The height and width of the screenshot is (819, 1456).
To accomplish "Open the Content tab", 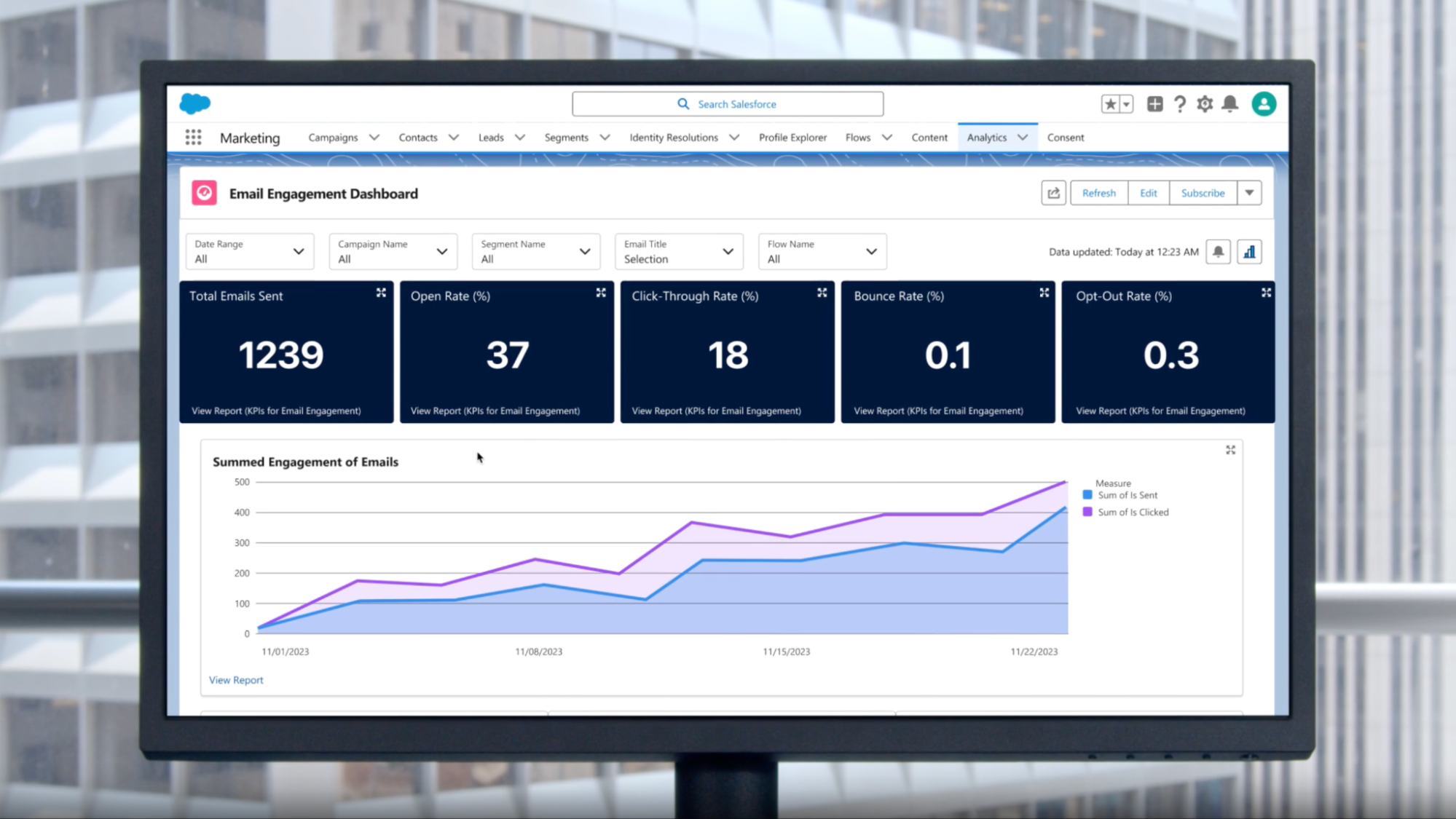I will (x=929, y=137).
